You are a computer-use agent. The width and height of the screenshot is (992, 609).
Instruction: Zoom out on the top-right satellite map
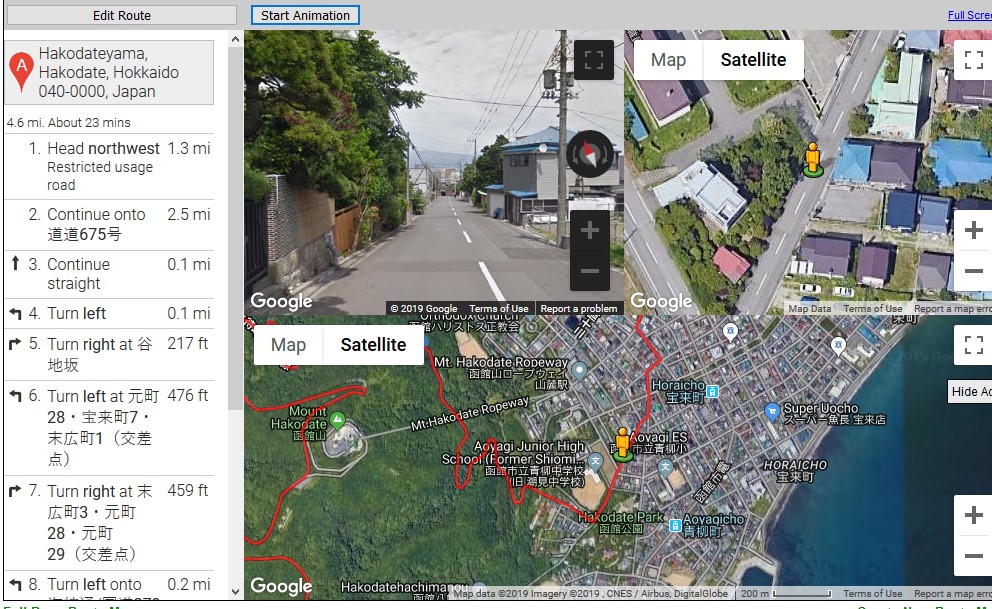tap(974, 271)
